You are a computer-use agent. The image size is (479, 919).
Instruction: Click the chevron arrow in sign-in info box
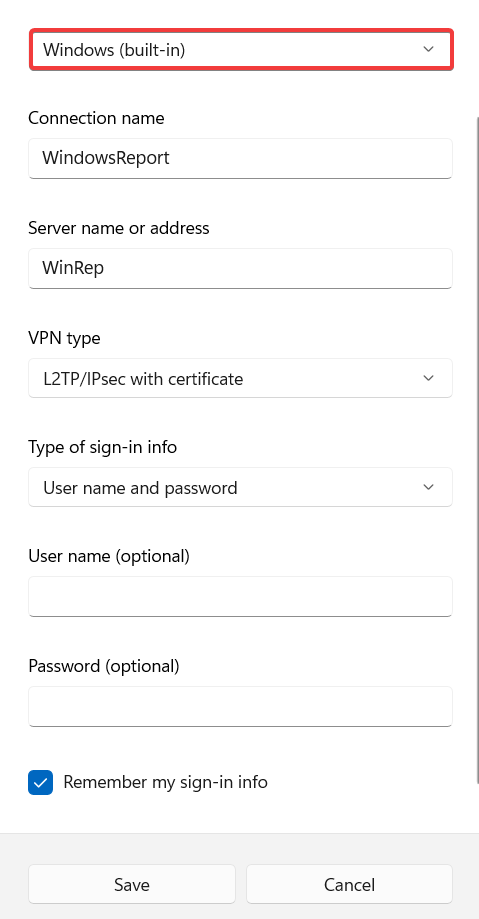(x=429, y=487)
